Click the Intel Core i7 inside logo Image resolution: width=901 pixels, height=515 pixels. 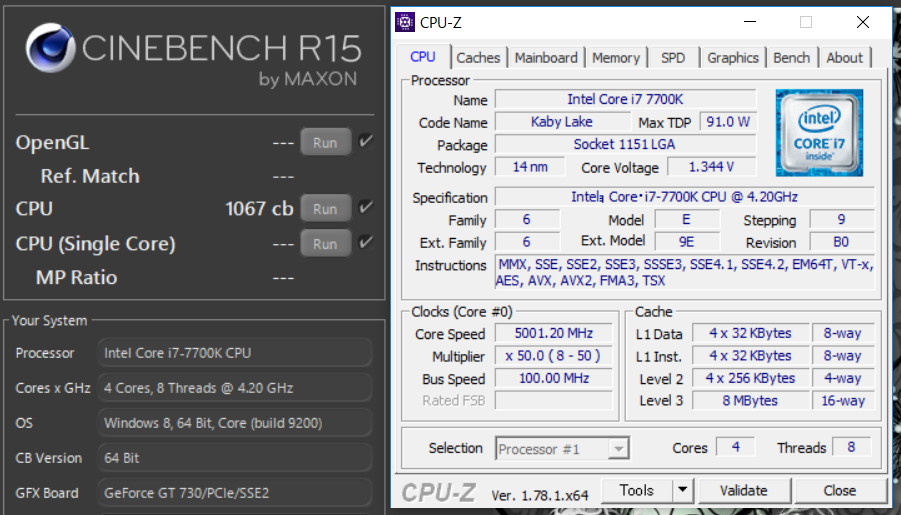[819, 133]
